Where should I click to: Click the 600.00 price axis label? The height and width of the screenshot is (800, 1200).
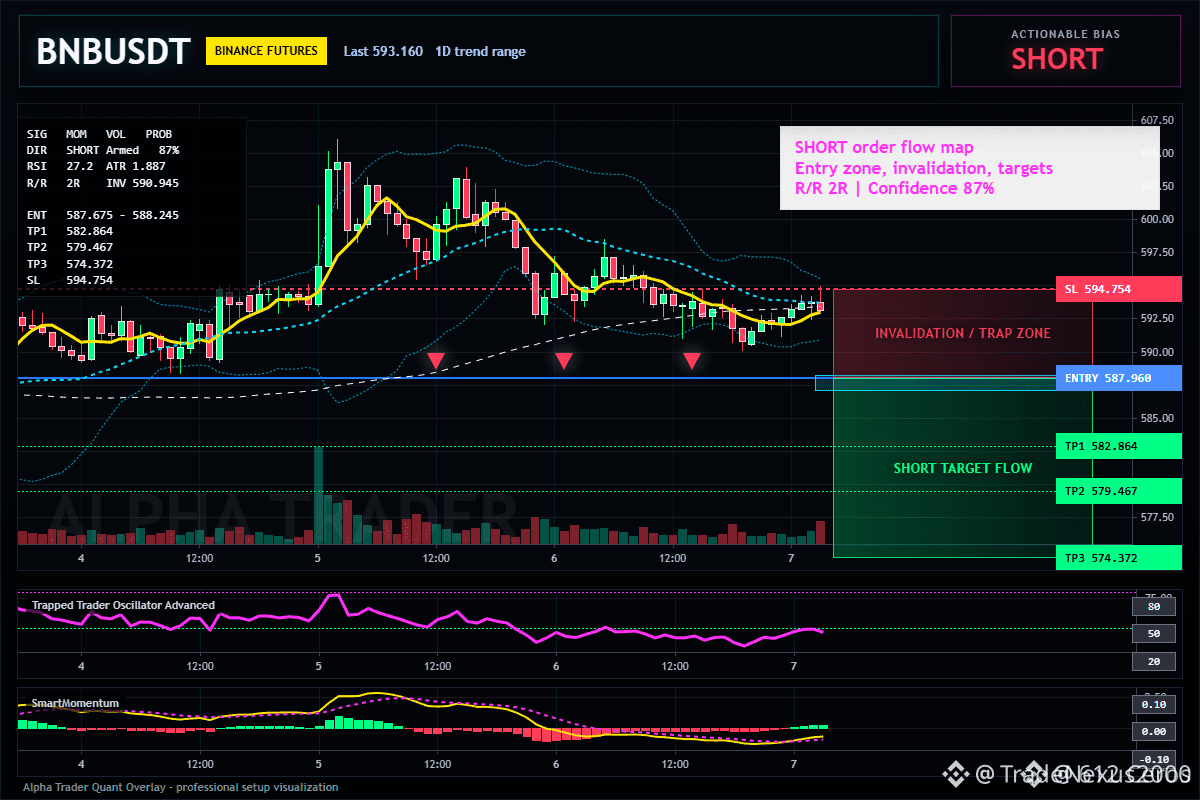point(1157,219)
